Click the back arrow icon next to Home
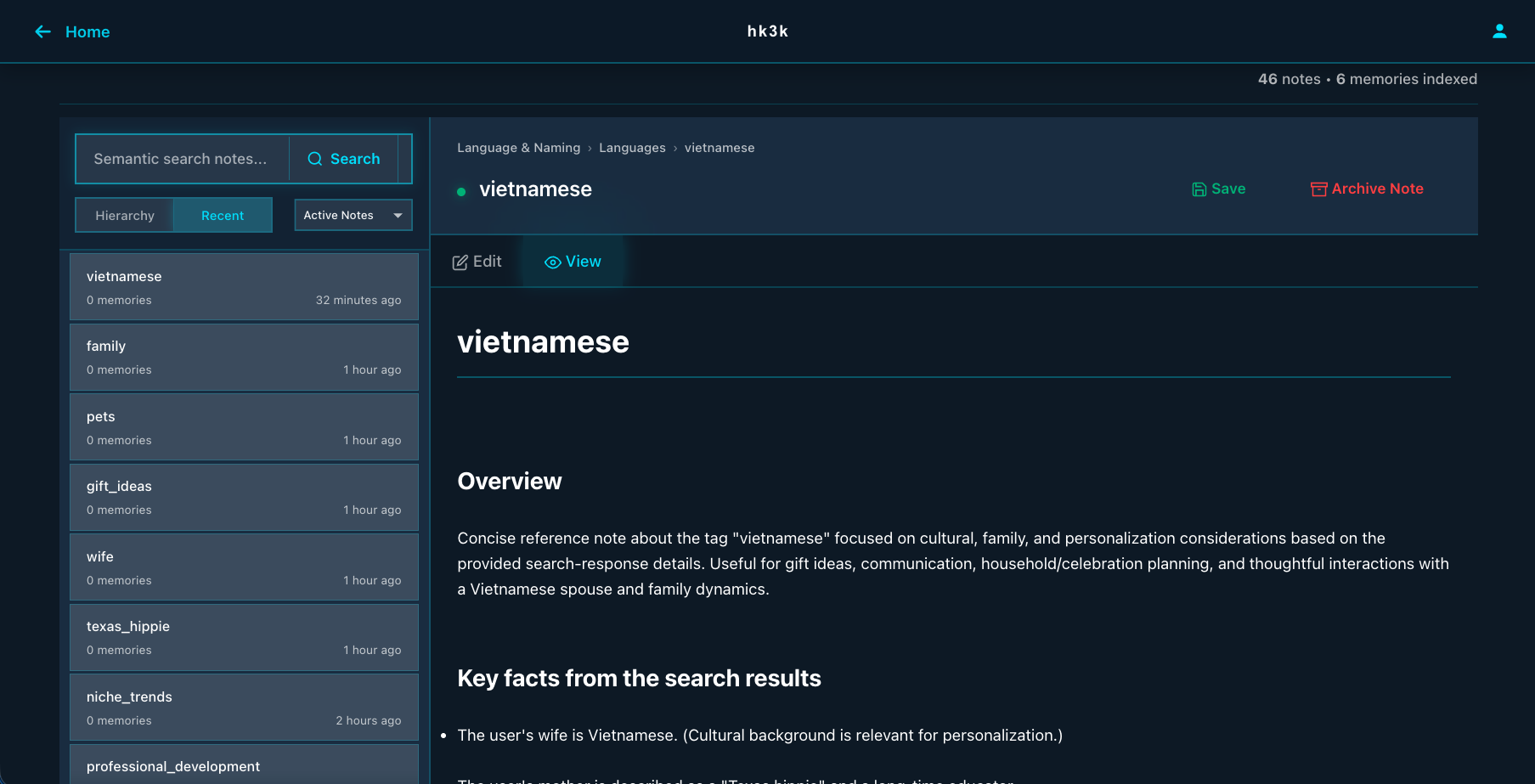Screen dimensions: 1535x784 pos(42,31)
